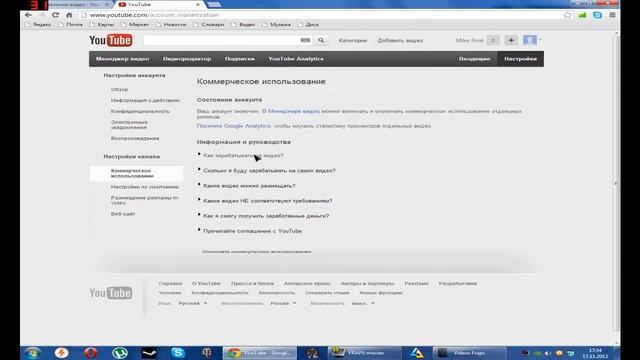The width and height of the screenshot is (640, 360).
Task: Click the page vertical scrollbar
Action: tap(616, 184)
